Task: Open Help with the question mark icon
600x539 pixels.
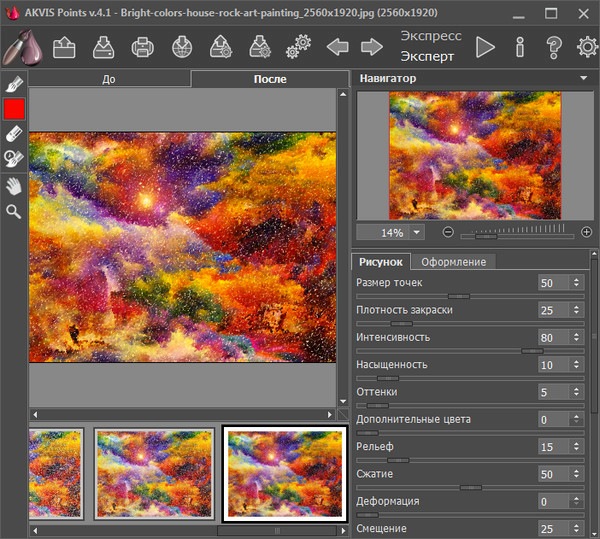Action: coord(555,47)
